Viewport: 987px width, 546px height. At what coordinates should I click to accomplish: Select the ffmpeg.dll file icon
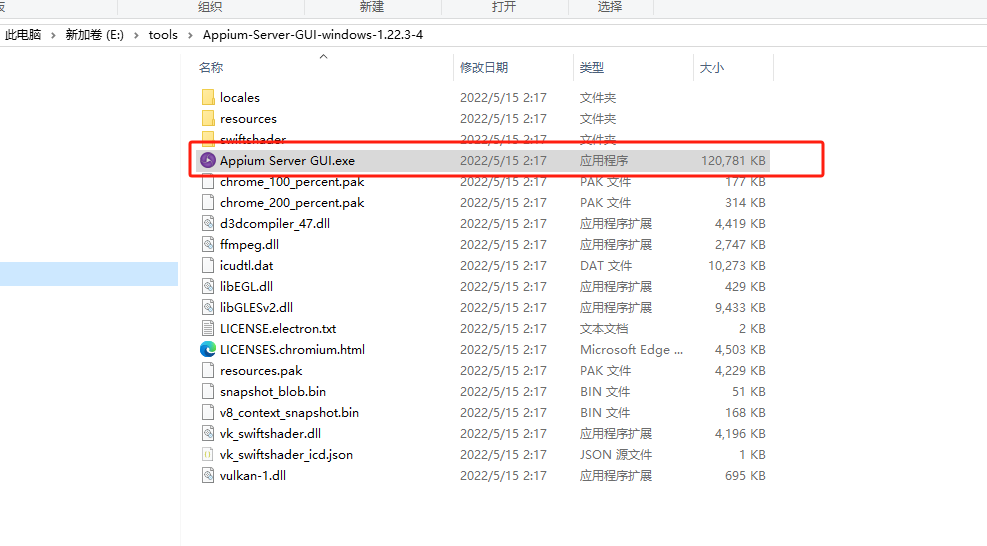[x=208, y=244]
